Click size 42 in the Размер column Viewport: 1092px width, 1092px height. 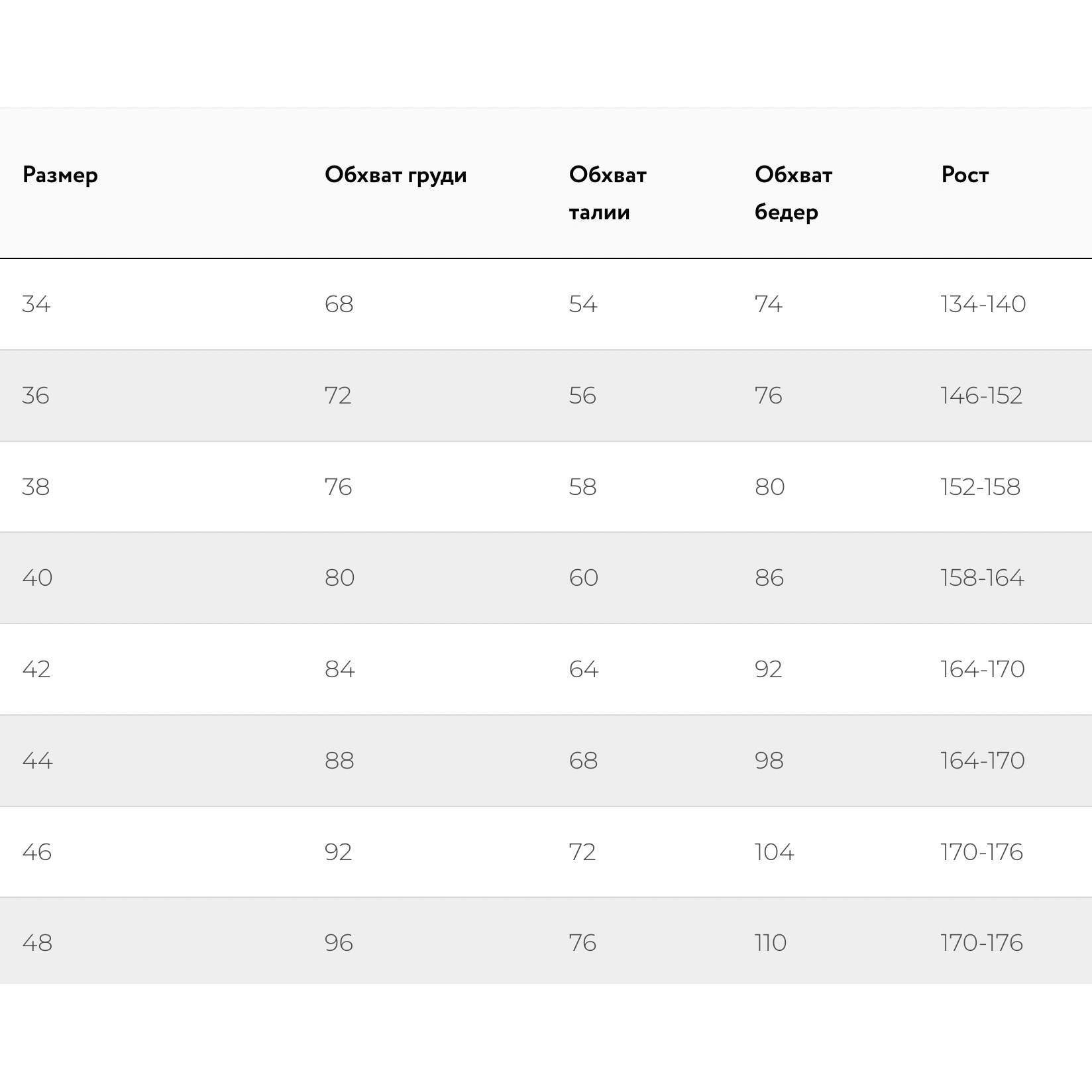[x=36, y=669]
